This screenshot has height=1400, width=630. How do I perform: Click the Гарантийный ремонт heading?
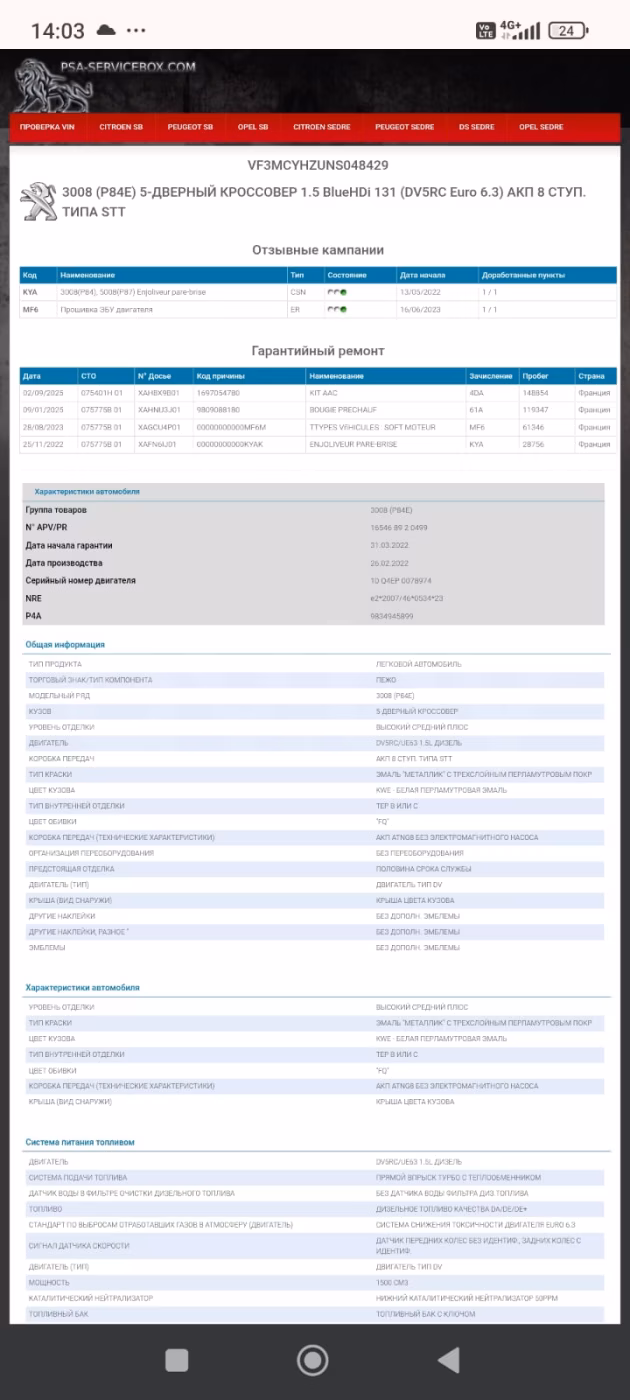coord(318,351)
